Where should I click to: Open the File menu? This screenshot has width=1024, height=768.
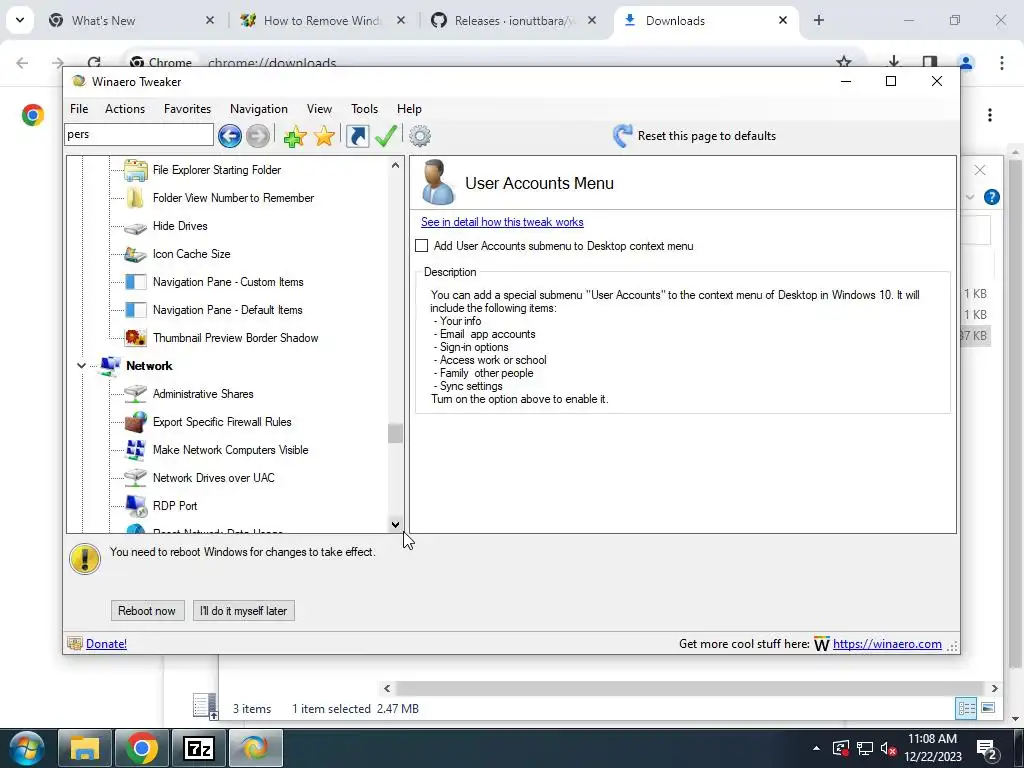tap(79, 109)
